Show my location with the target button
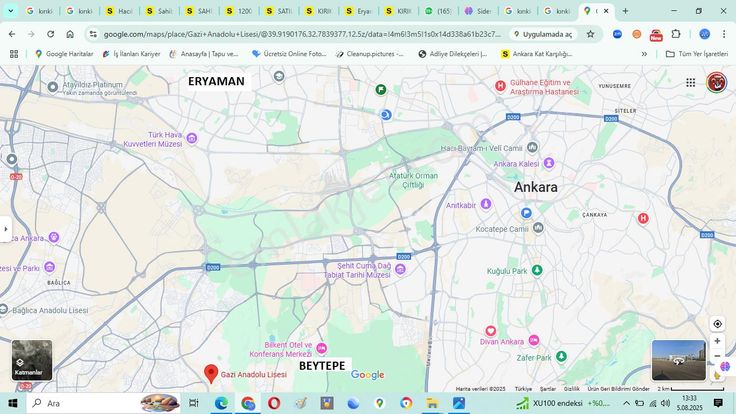 click(717, 324)
